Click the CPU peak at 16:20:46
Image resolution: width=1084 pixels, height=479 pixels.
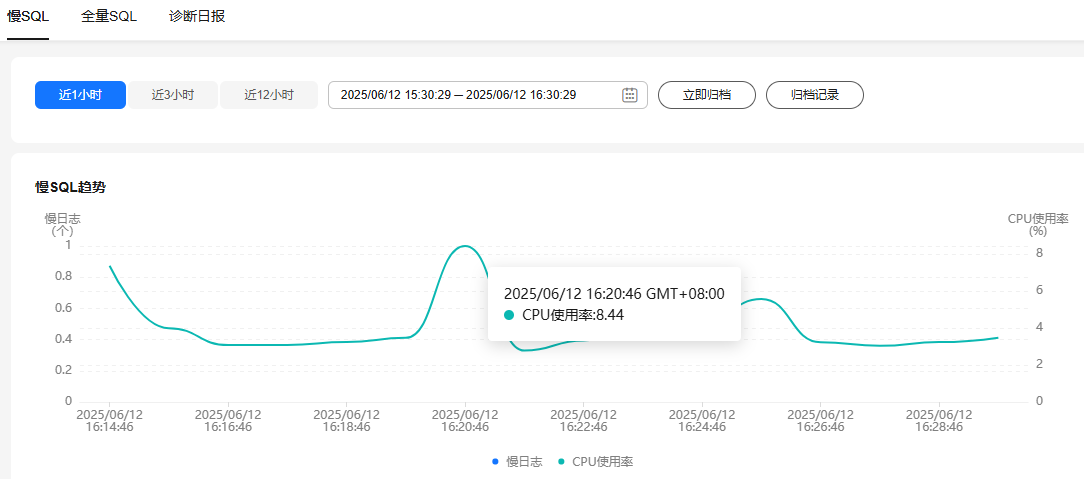point(465,246)
